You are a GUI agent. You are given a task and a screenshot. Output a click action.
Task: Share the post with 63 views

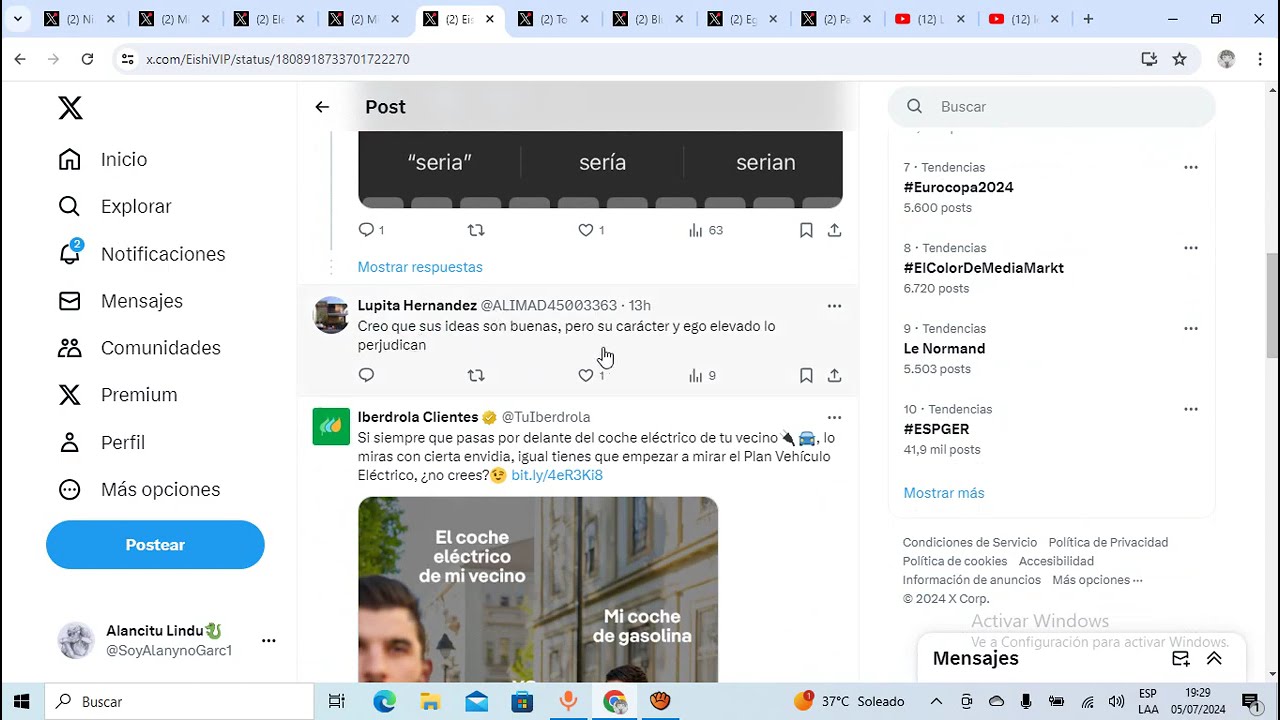pyautogui.click(x=834, y=230)
